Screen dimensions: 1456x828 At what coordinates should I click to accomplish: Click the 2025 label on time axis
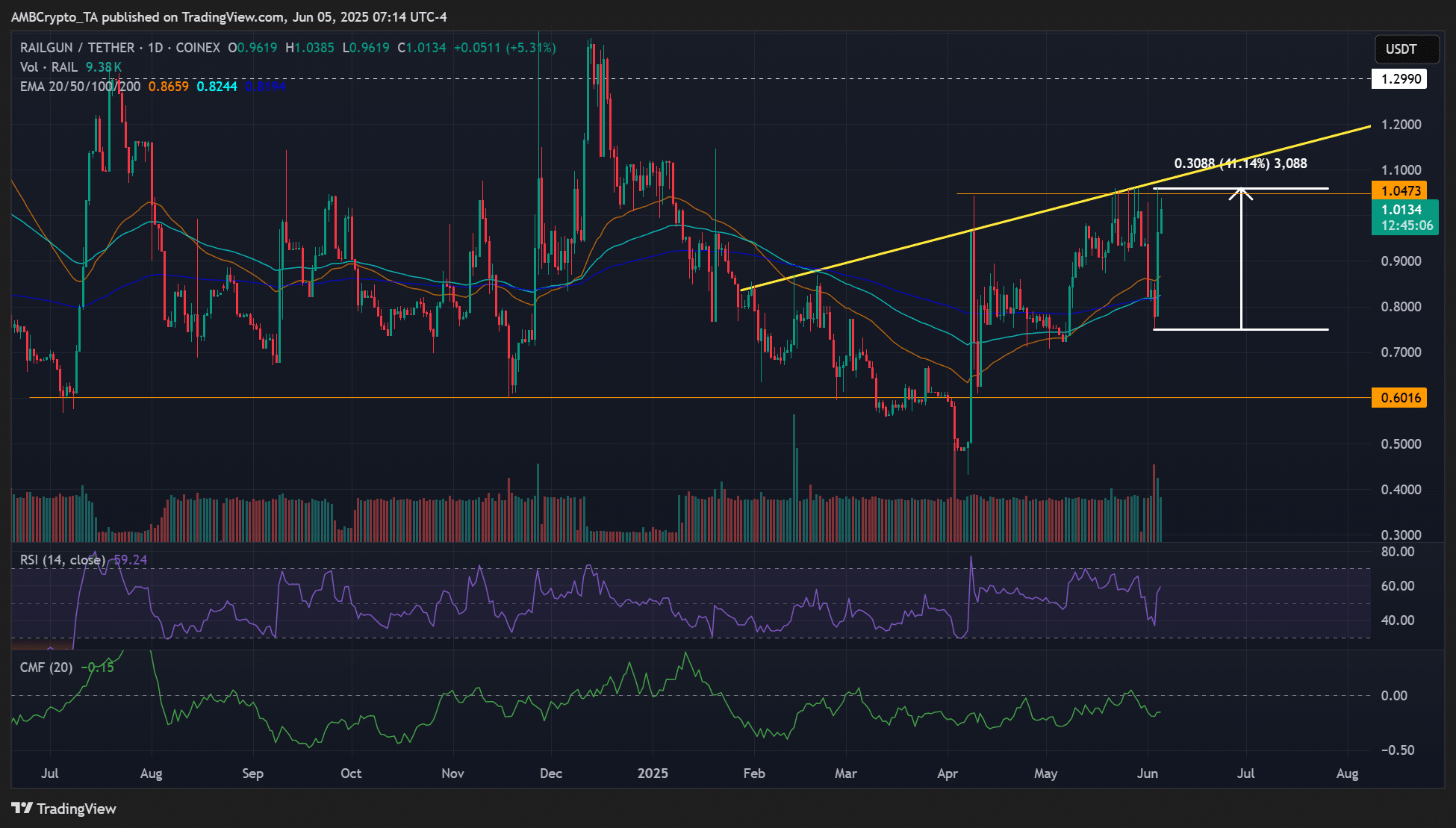[x=653, y=773]
